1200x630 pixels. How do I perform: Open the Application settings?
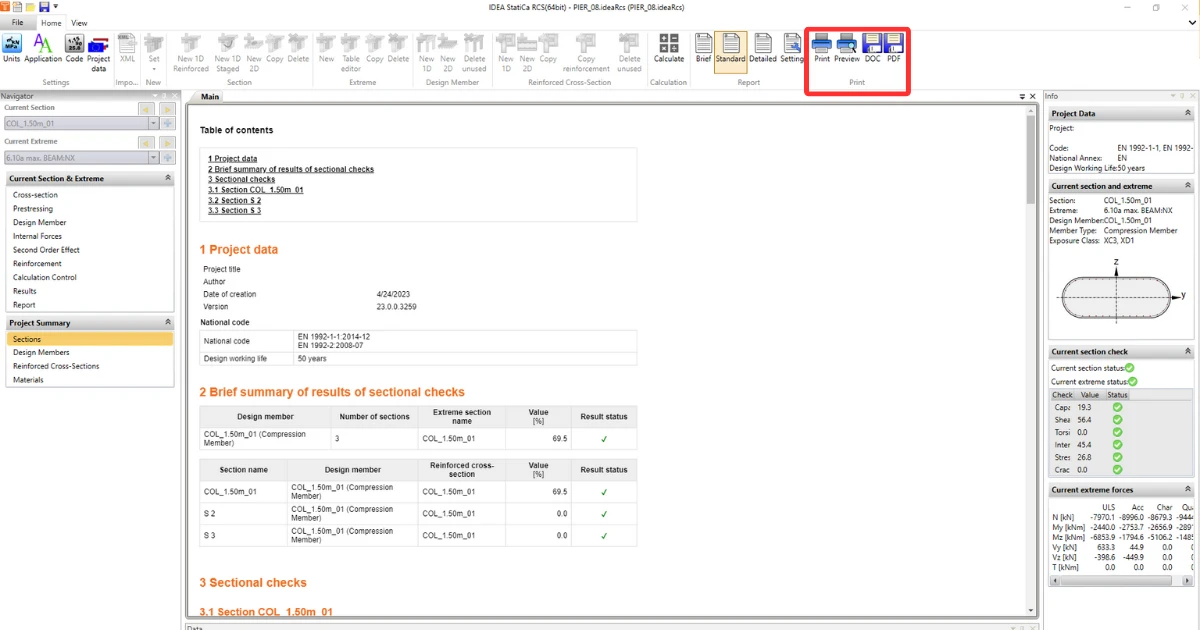(x=43, y=47)
